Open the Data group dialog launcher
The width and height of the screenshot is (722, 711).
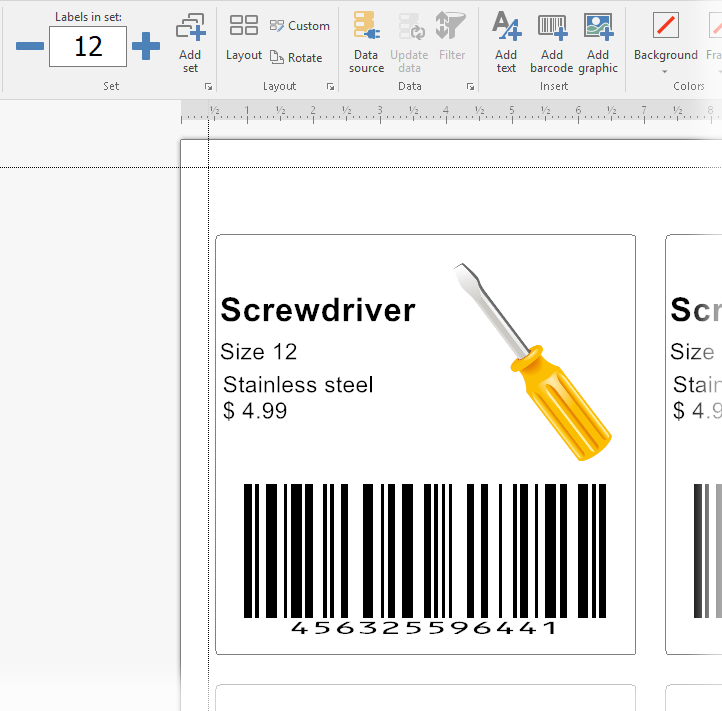coord(470,87)
